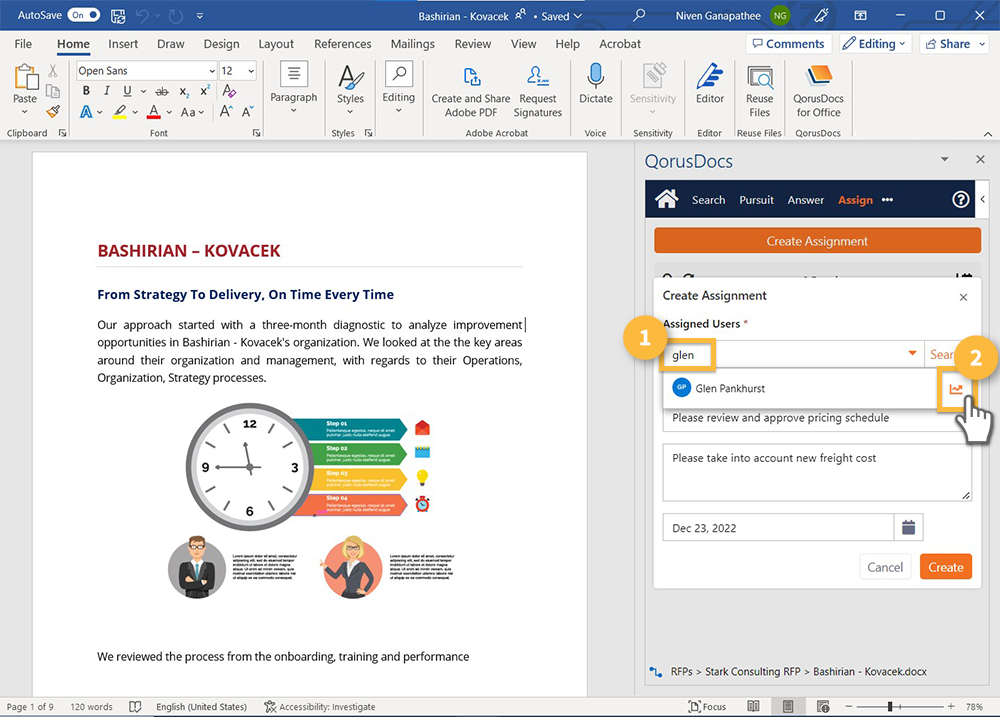Go to QorusDocs home
This screenshot has height=717, width=1000.
(666, 200)
